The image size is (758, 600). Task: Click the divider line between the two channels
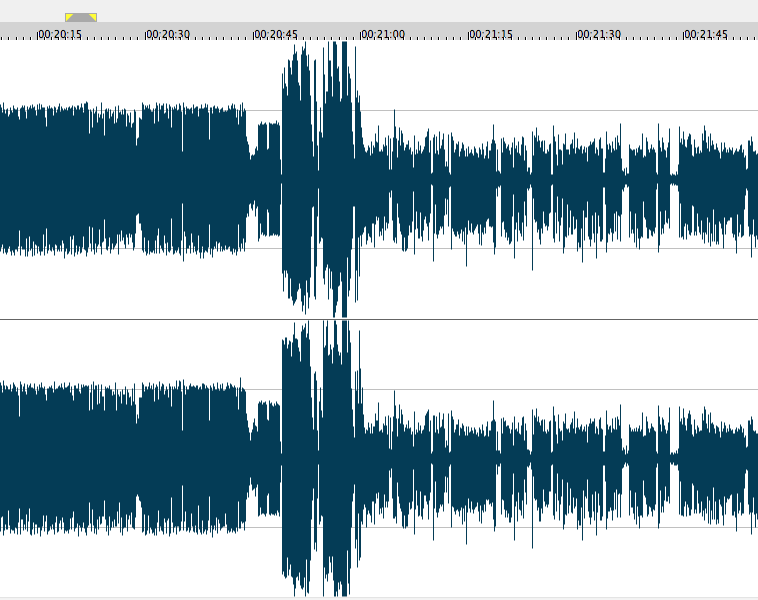(379, 319)
